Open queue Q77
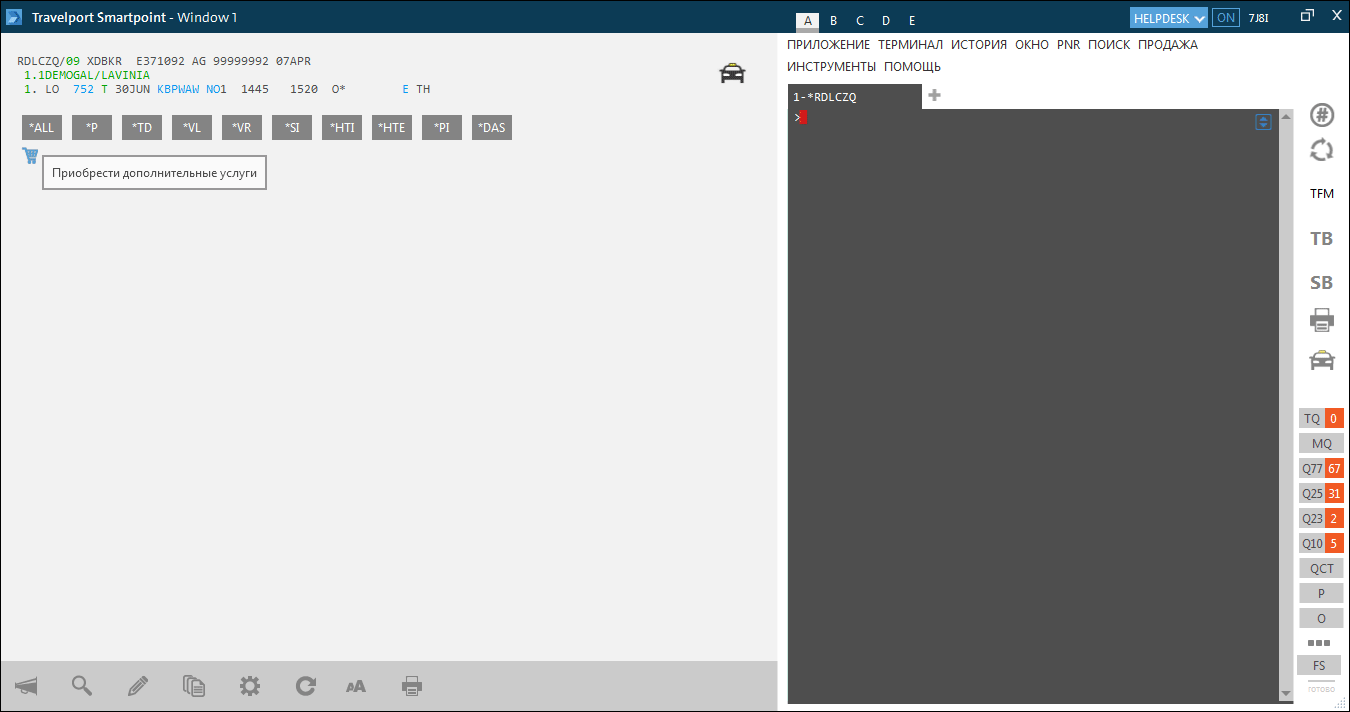Screen dimensions: 1350x712 (x=1321, y=469)
